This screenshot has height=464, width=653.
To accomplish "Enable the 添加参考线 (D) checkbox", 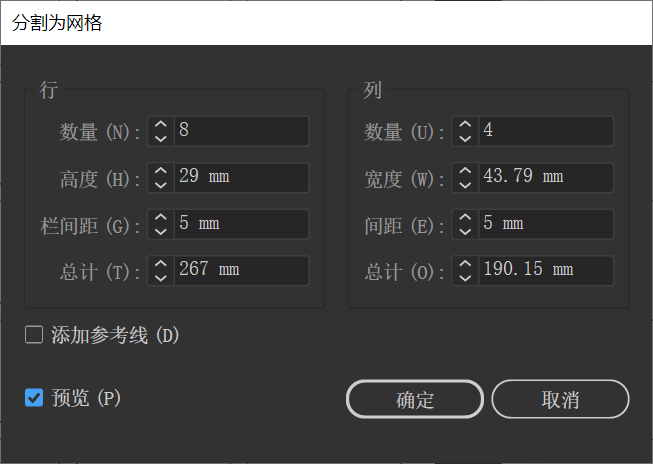I will 34,335.
